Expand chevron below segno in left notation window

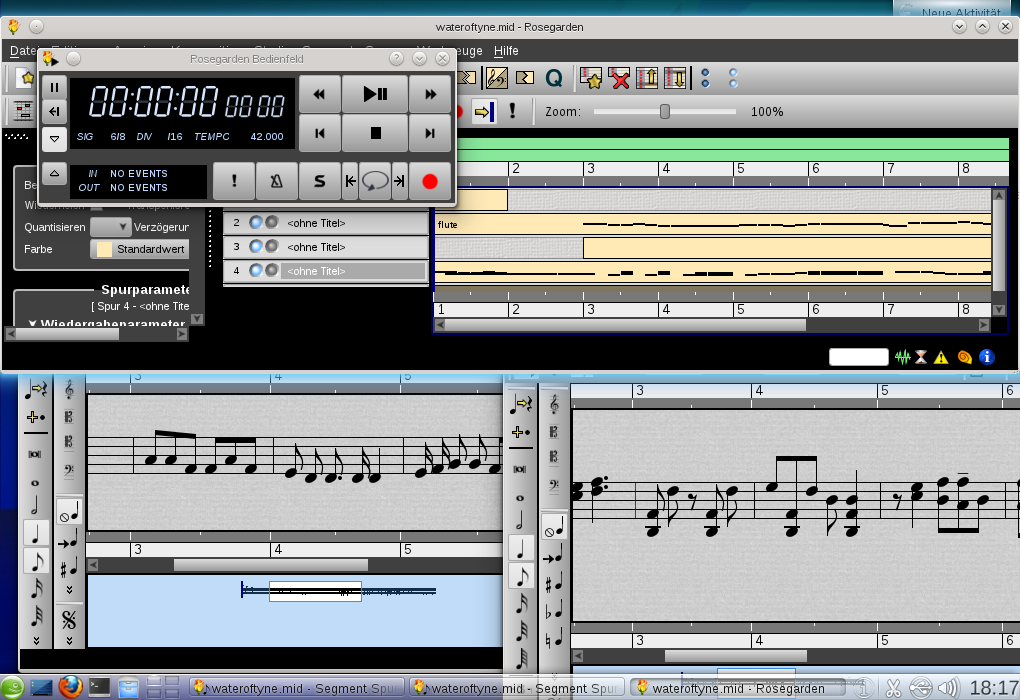point(69,641)
